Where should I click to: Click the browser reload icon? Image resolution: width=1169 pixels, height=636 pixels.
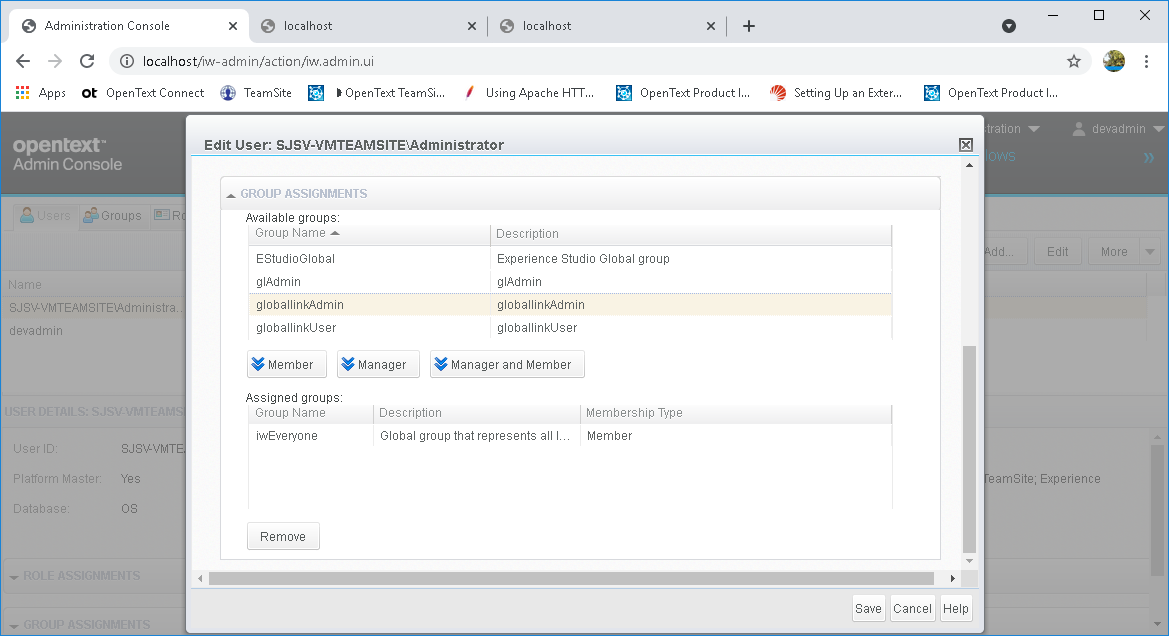[x=87, y=61]
